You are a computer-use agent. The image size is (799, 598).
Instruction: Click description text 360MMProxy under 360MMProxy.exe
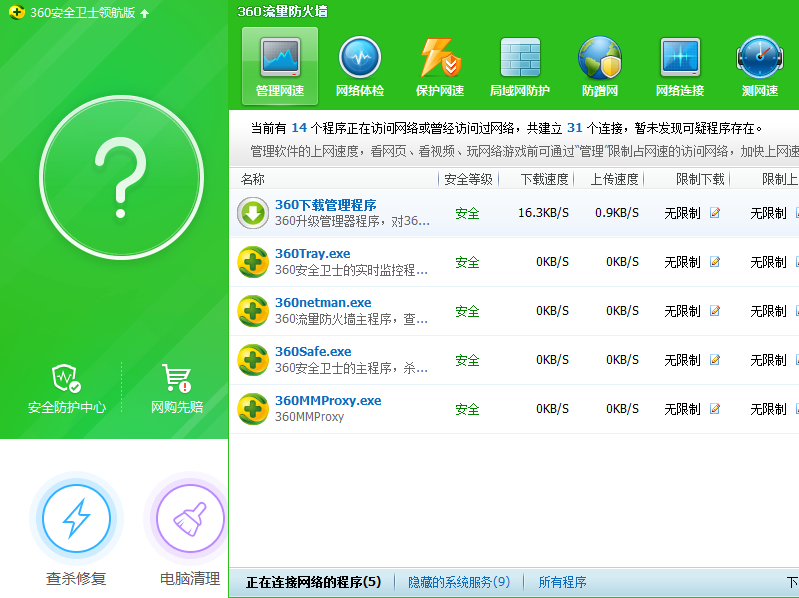pyautogui.click(x=309, y=417)
